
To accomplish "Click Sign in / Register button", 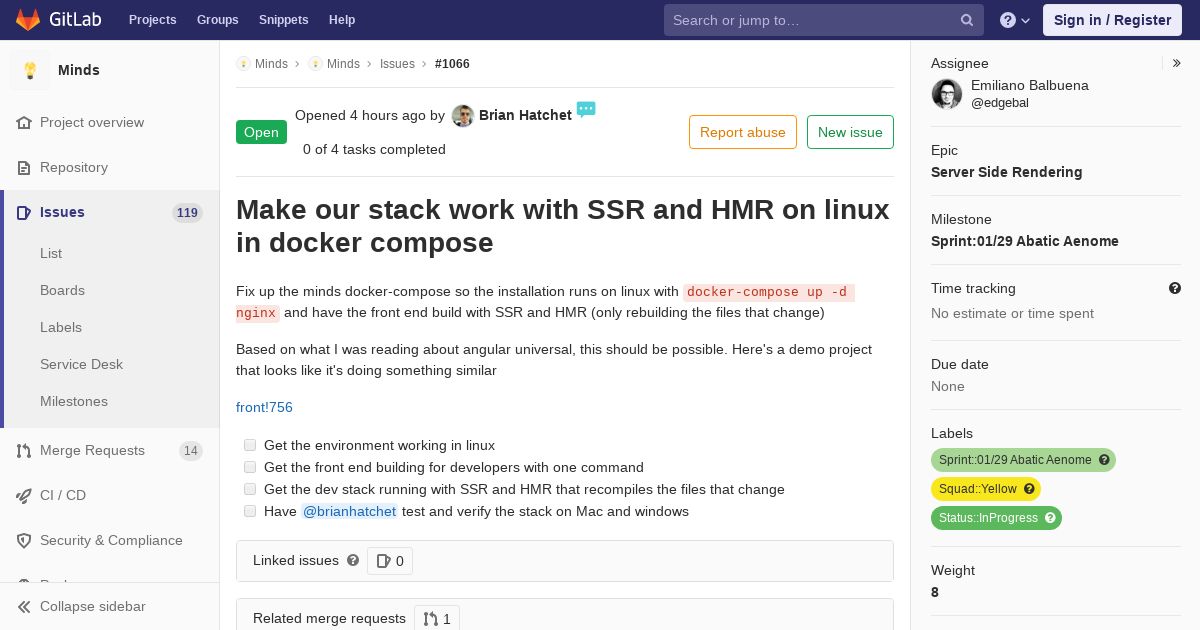I will click(x=1112, y=20).
